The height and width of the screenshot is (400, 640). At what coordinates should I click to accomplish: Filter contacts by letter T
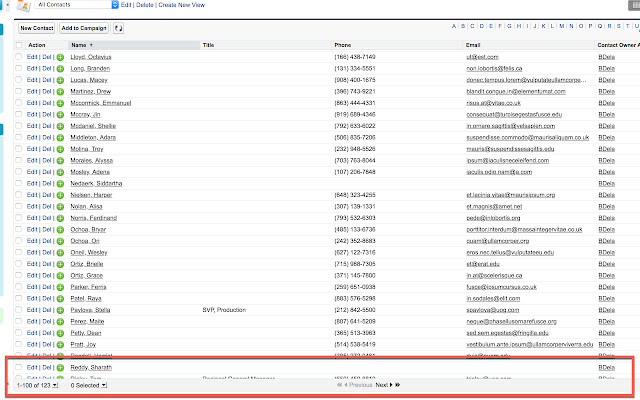(628, 26)
